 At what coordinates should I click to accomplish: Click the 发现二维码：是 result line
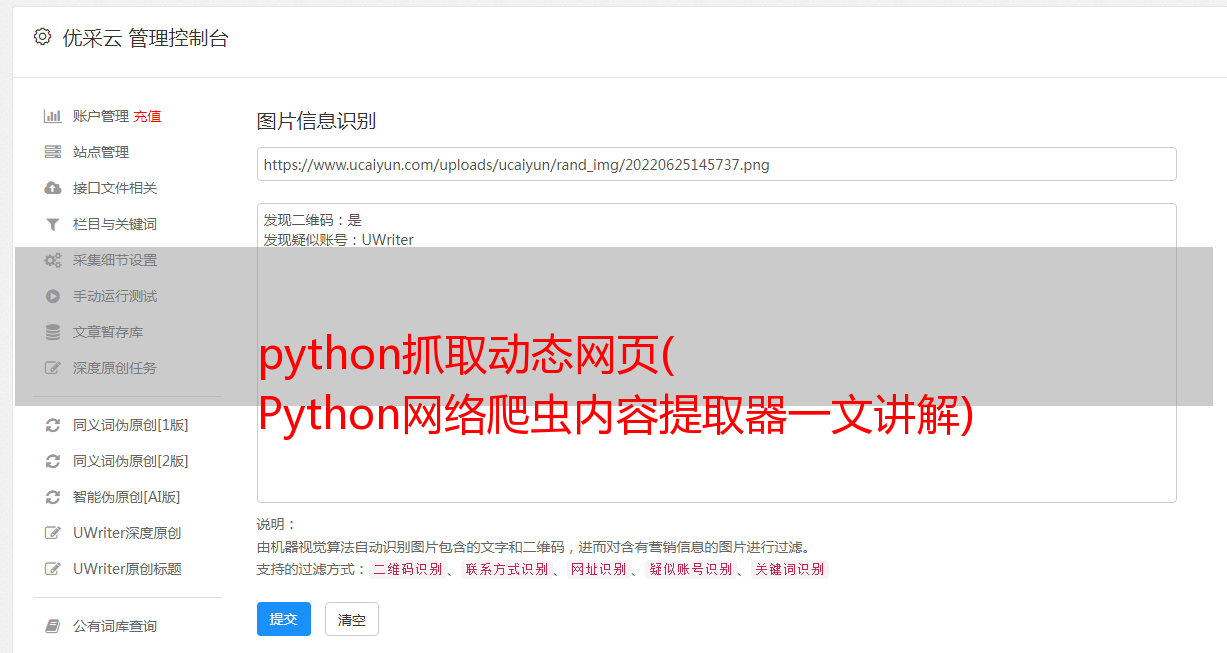(x=313, y=219)
